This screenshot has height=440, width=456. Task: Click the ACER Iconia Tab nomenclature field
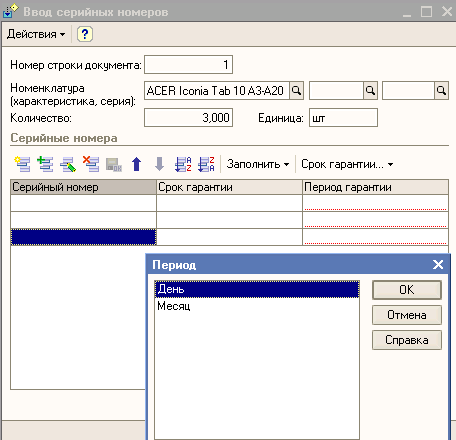click(x=217, y=91)
